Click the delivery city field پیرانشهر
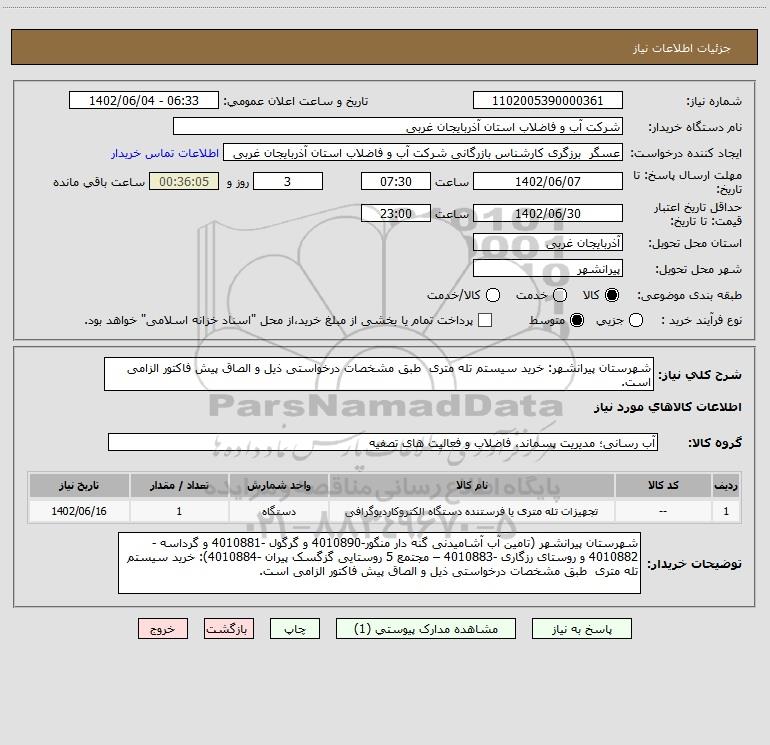The image size is (770, 745). click(548, 269)
